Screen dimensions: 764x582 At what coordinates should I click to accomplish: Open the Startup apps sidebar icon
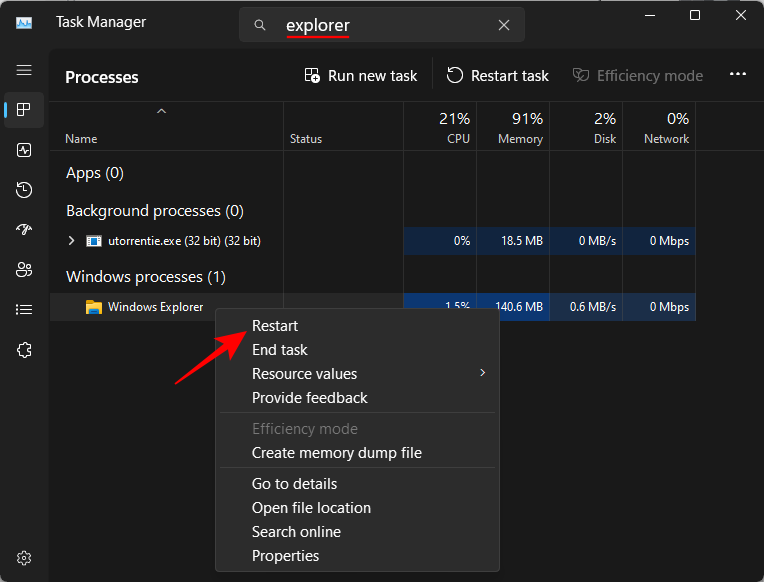tap(24, 230)
